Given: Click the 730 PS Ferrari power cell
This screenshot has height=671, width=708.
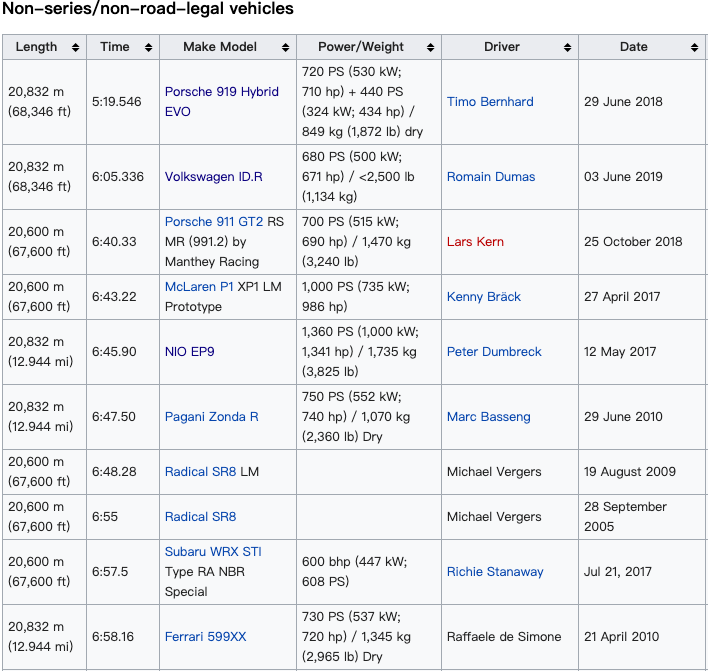Looking at the screenshot, I should (x=369, y=637).
